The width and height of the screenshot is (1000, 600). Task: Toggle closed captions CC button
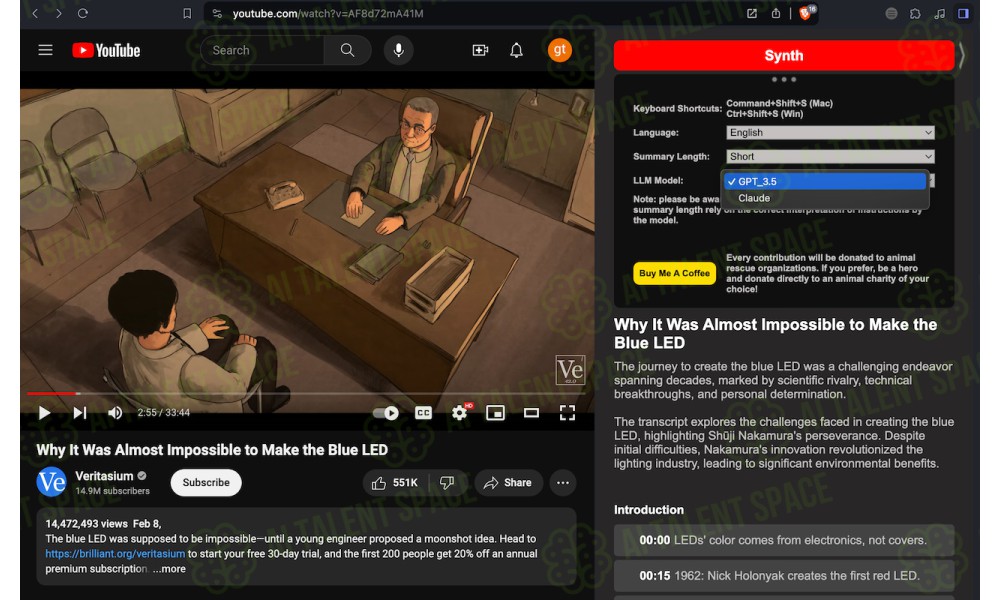[x=423, y=413]
